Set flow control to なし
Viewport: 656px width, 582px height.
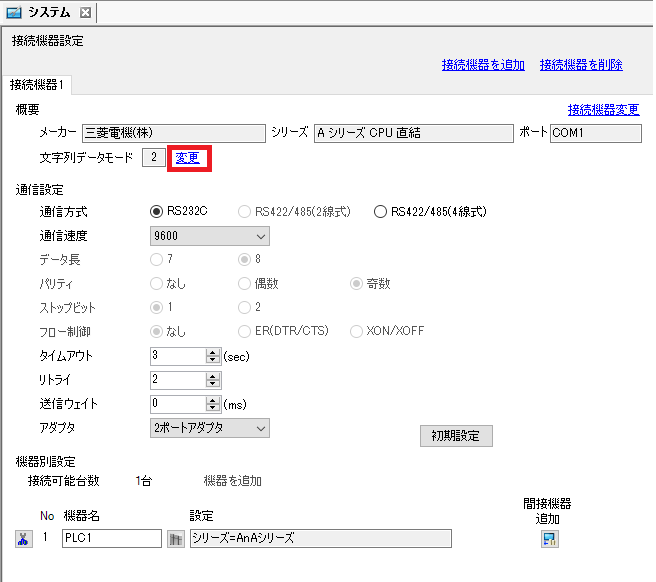pos(156,332)
